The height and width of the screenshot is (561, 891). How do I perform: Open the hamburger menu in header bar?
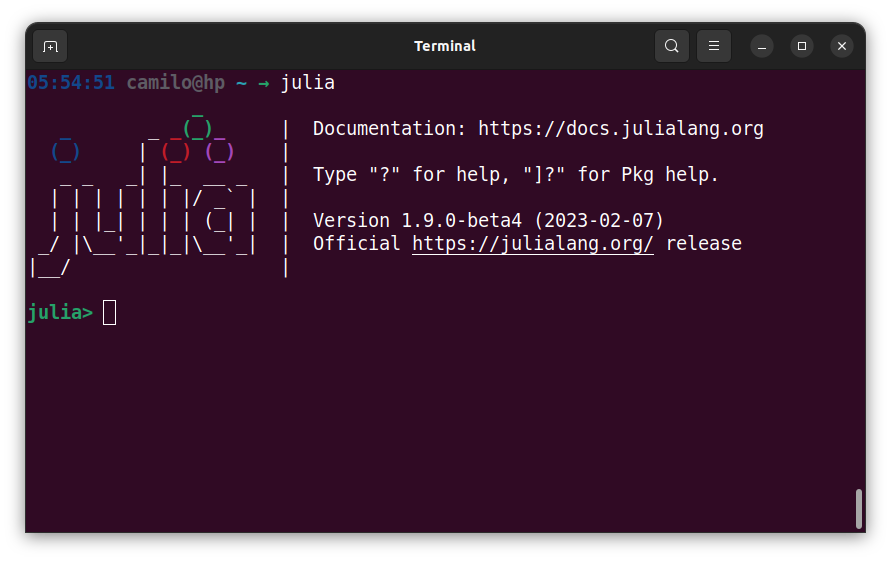point(714,46)
